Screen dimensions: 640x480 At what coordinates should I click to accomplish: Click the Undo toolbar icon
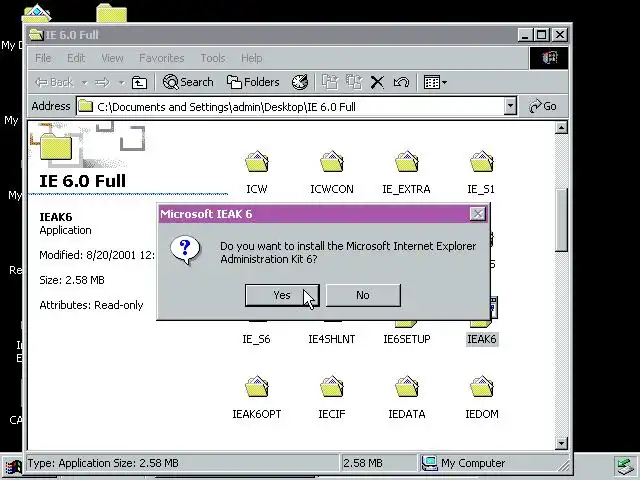[401, 82]
